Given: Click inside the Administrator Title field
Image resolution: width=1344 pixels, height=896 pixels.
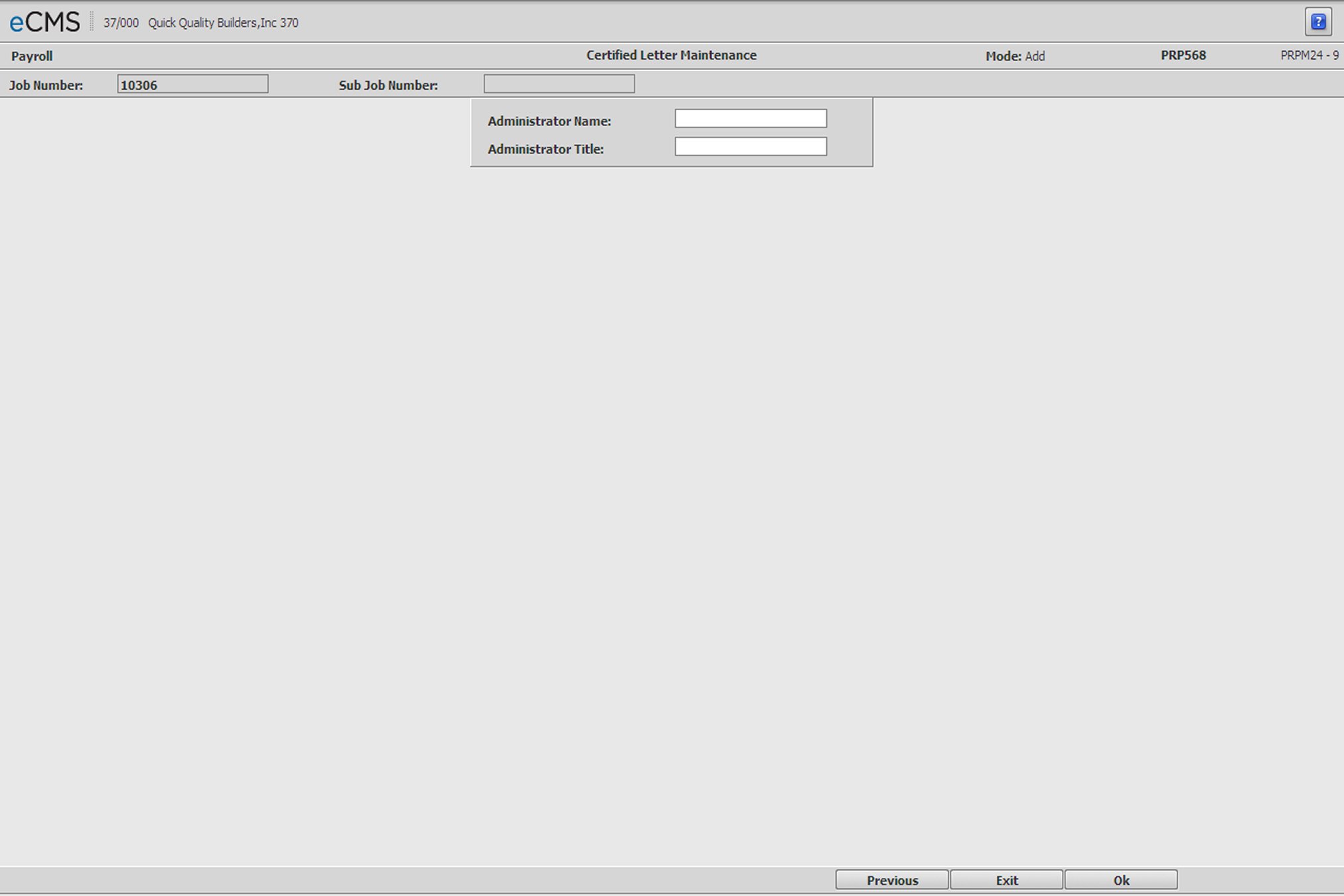Looking at the screenshot, I should tap(750, 146).
